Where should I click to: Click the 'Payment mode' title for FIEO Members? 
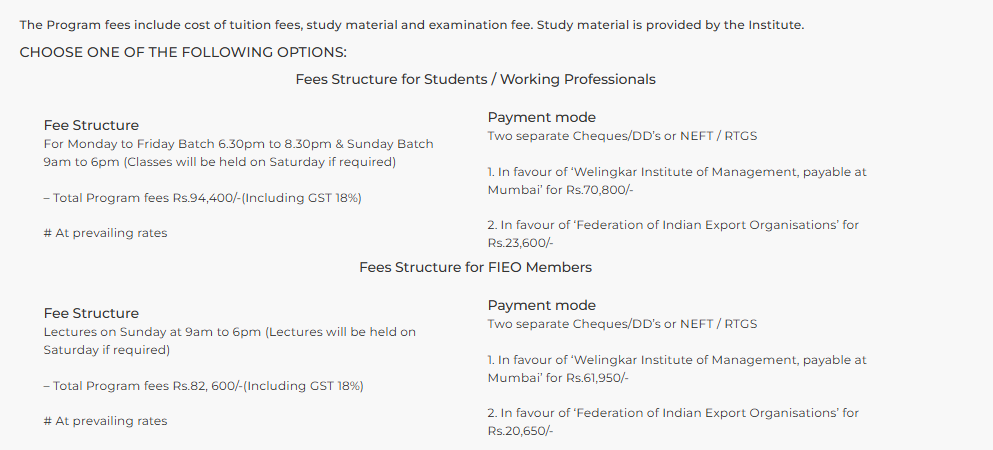(541, 305)
